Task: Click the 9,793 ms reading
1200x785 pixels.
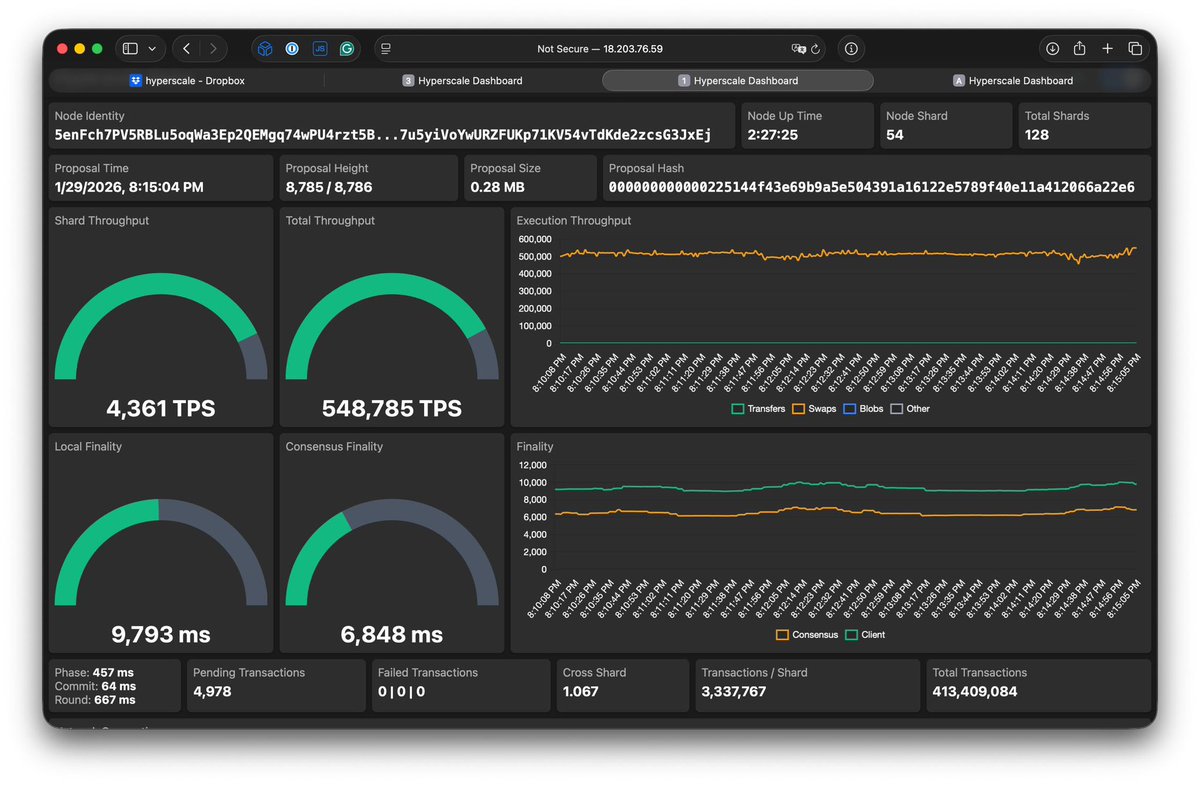Action: (161, 634)
